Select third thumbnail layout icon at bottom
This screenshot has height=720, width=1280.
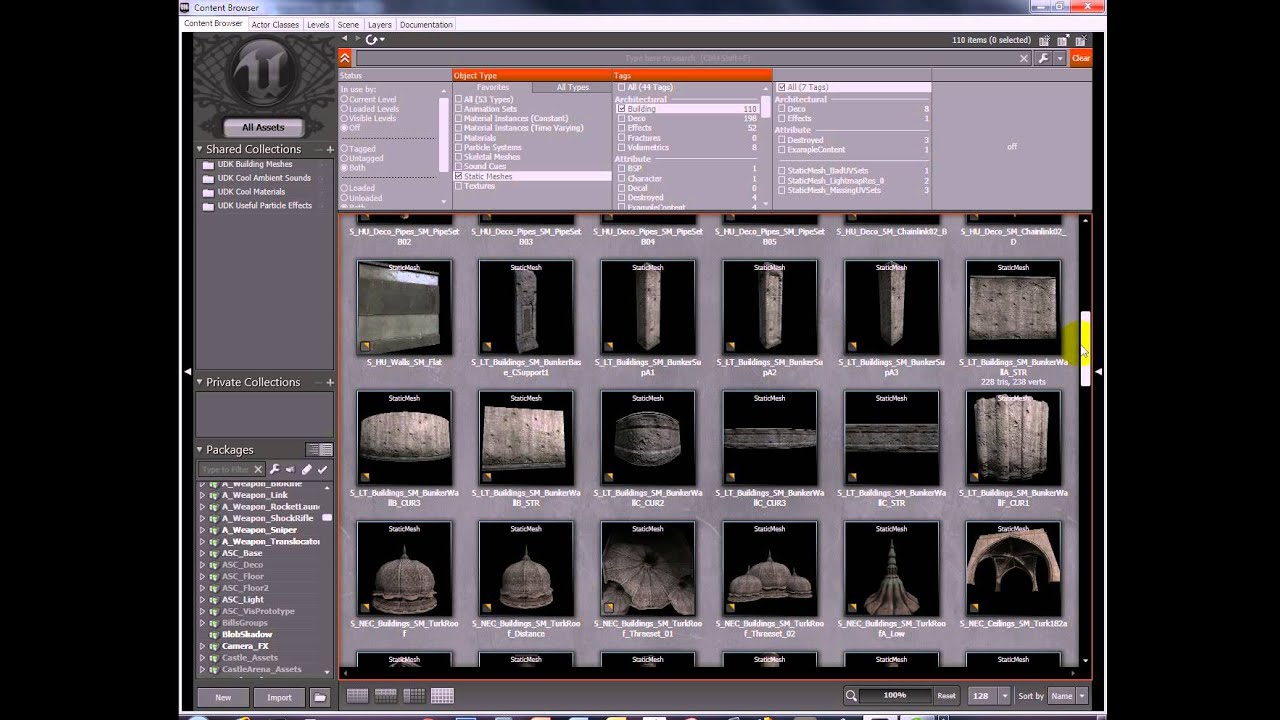tap(413, 696)
